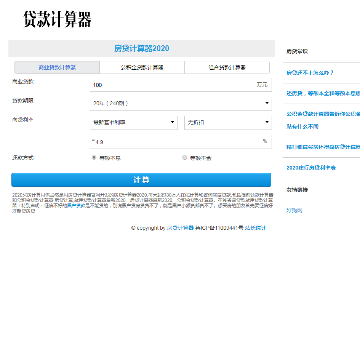This screenshot has height=360, width=360.
Task: Open the rate discount dropdown
Action: tap(228, 122)
